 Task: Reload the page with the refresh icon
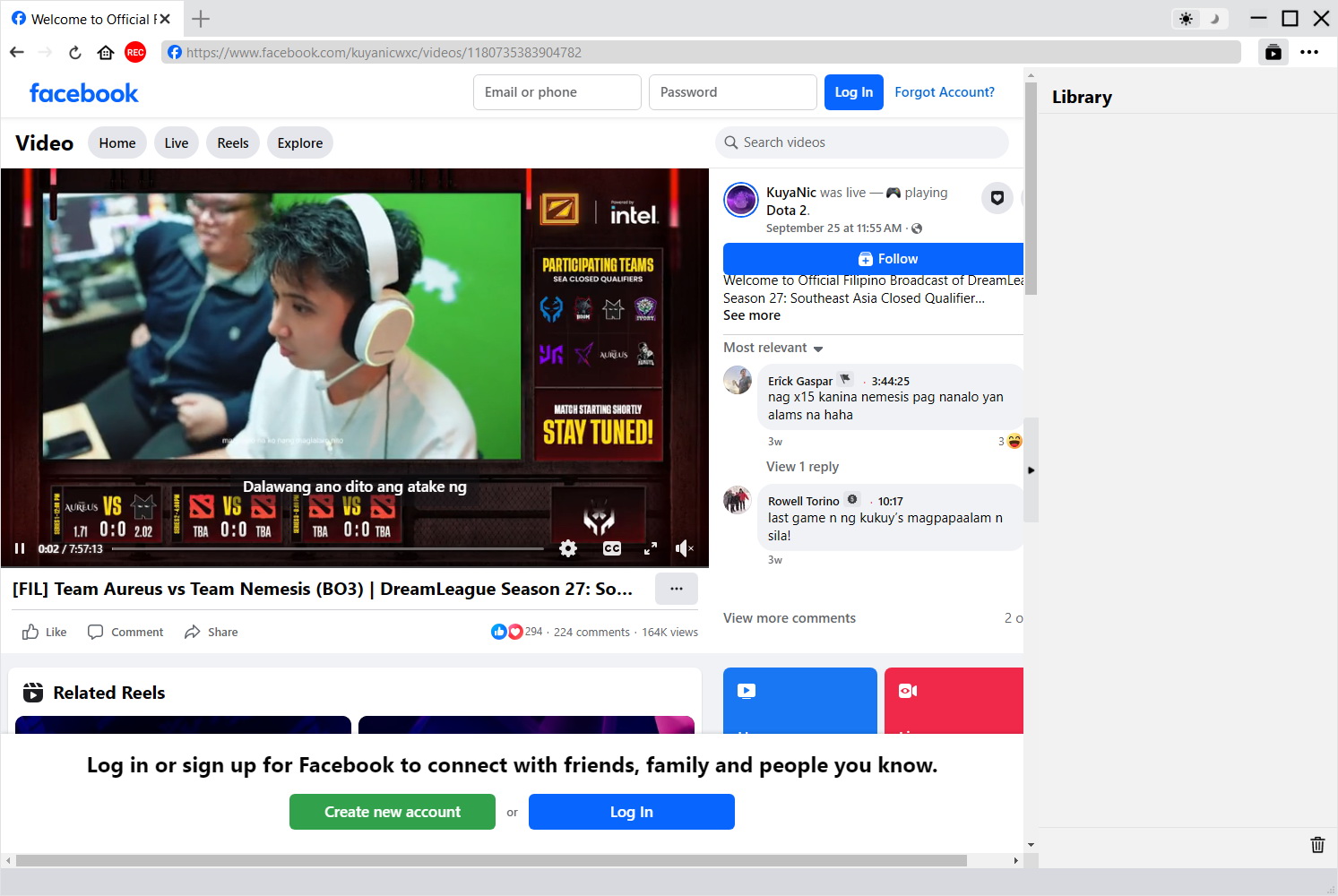tap(75, 52)
